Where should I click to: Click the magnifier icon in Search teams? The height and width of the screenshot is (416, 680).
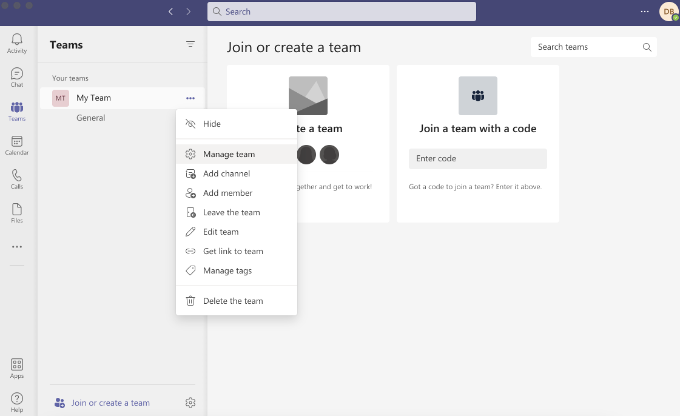[647, 47]
